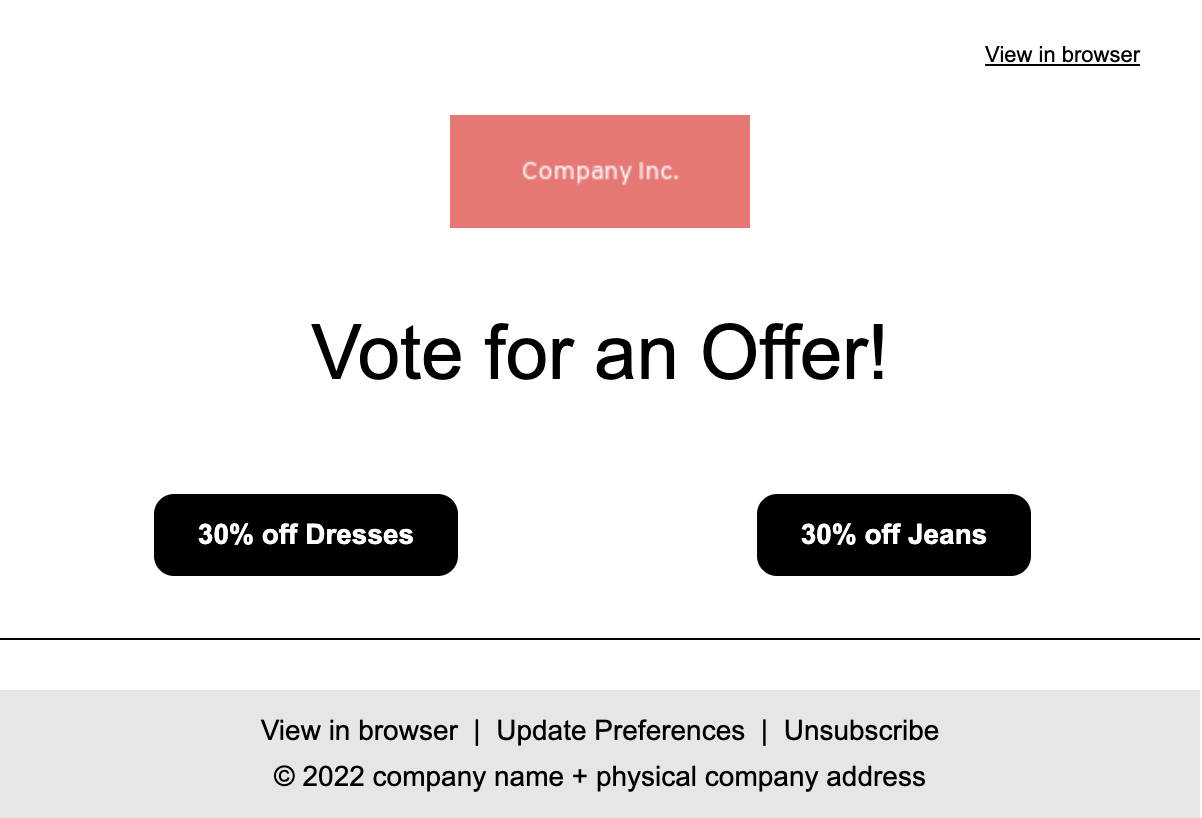Select the Vote for an Offer! heading

coord(600,352)
